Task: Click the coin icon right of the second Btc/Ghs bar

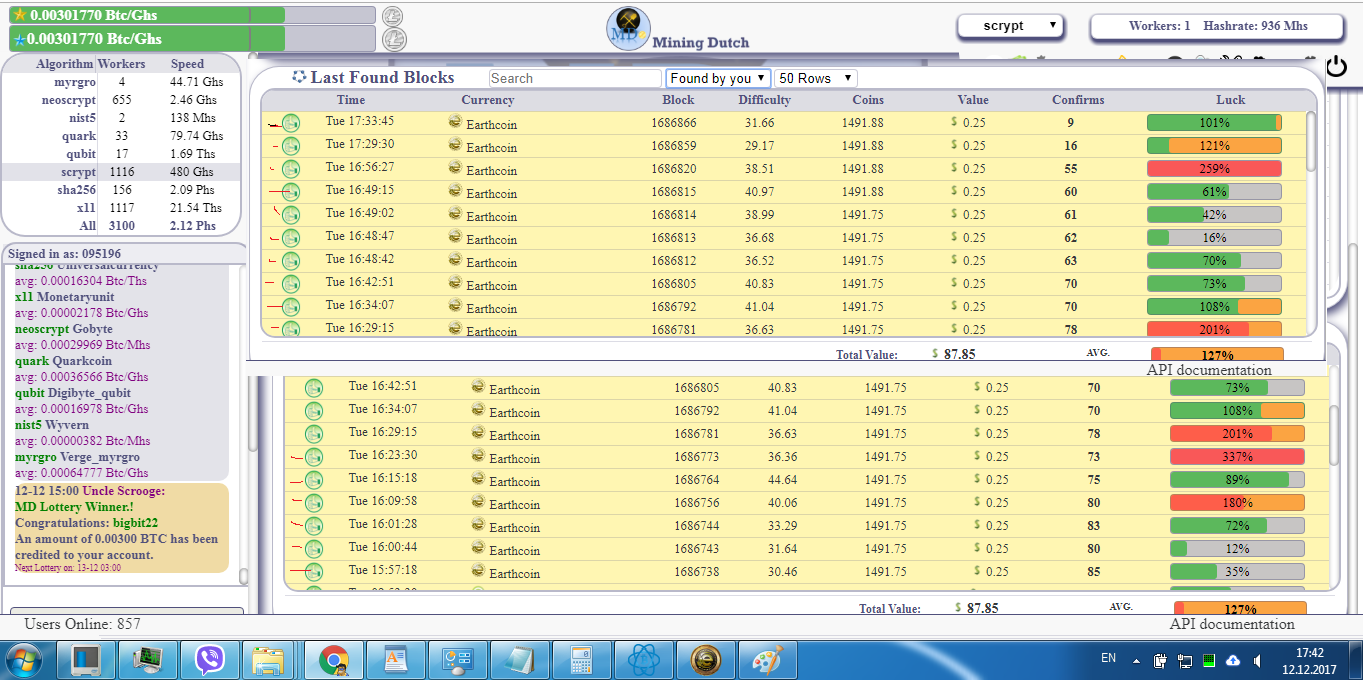Action: 393,39
